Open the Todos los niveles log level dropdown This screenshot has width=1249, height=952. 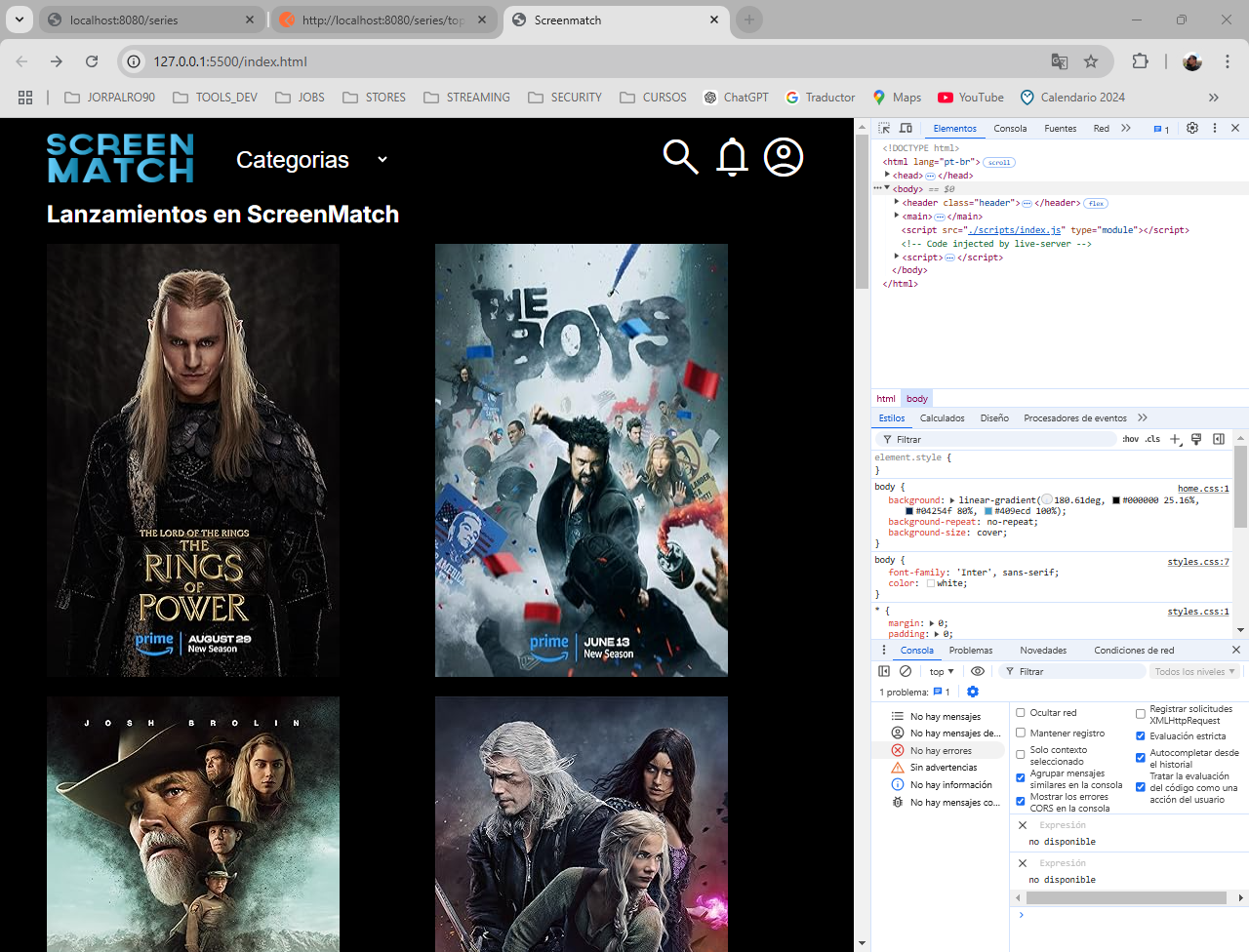[1194, 671]
